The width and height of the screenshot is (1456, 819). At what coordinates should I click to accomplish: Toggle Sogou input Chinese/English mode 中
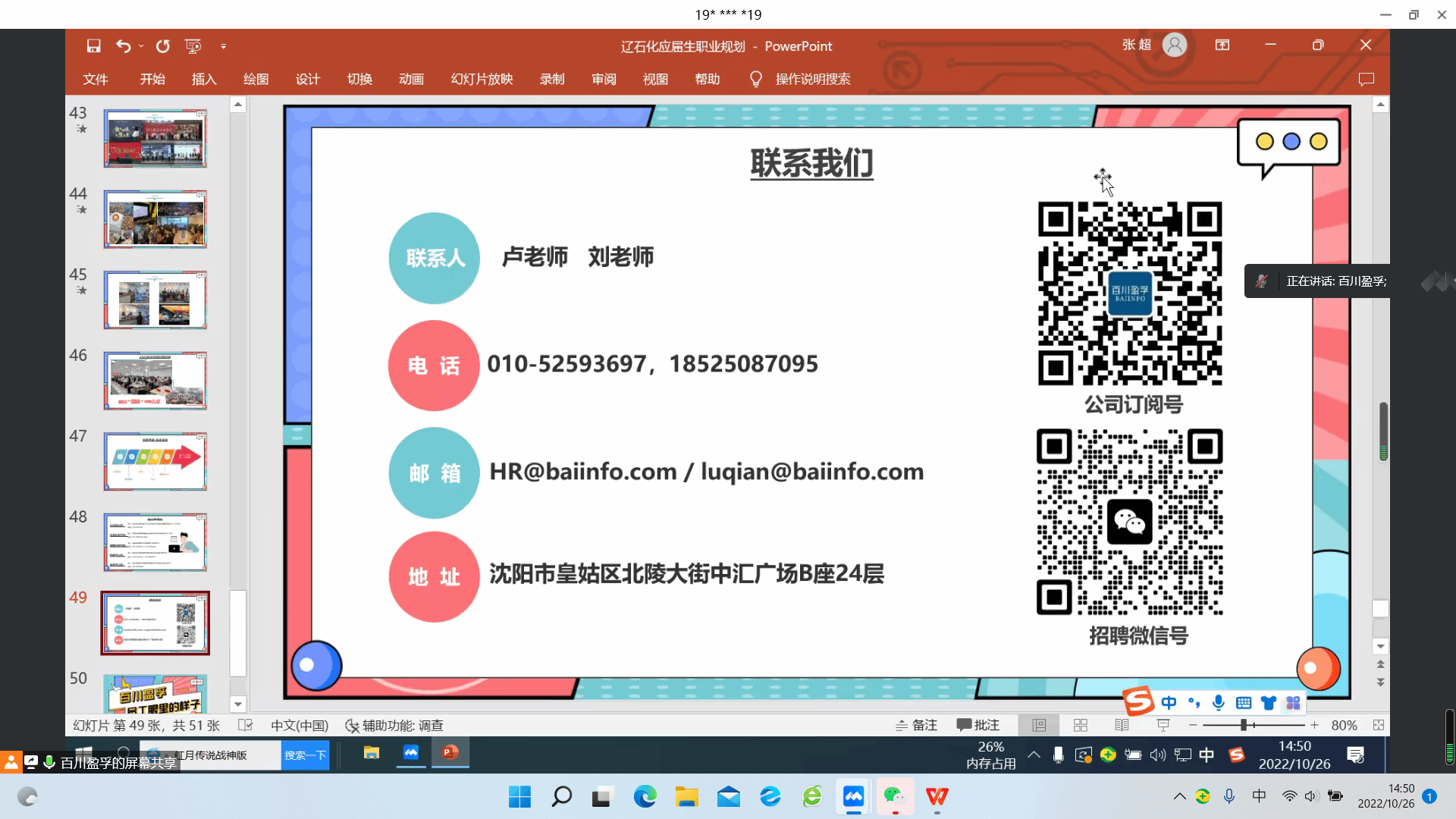tap(1169, 703)
